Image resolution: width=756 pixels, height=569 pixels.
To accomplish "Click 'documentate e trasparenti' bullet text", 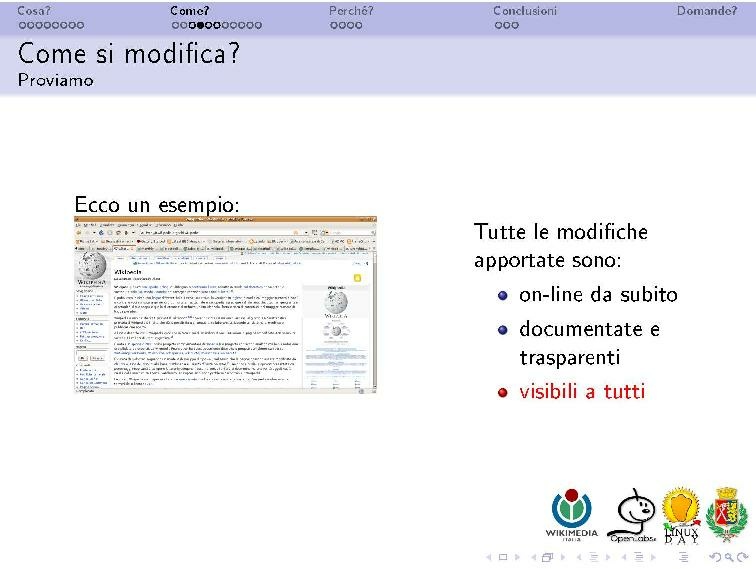I will coord(589,343).
